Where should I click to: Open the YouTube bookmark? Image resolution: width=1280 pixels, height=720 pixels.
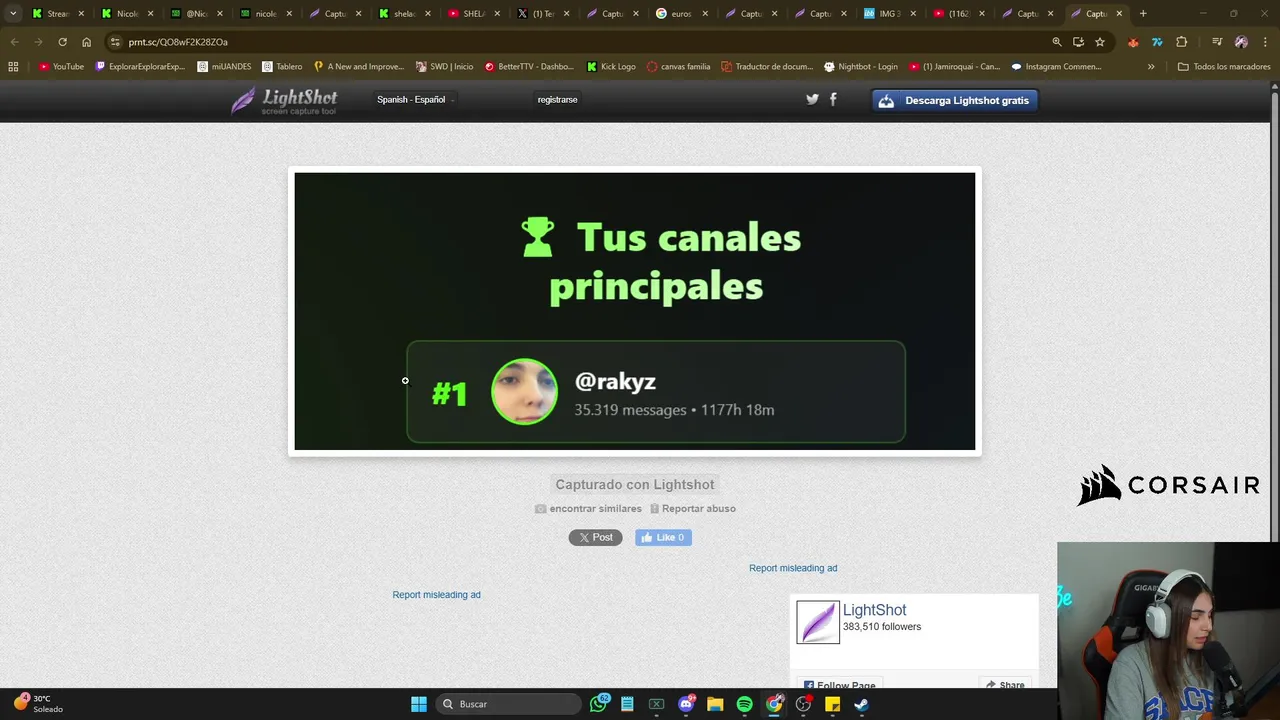(x=61, y=67)
